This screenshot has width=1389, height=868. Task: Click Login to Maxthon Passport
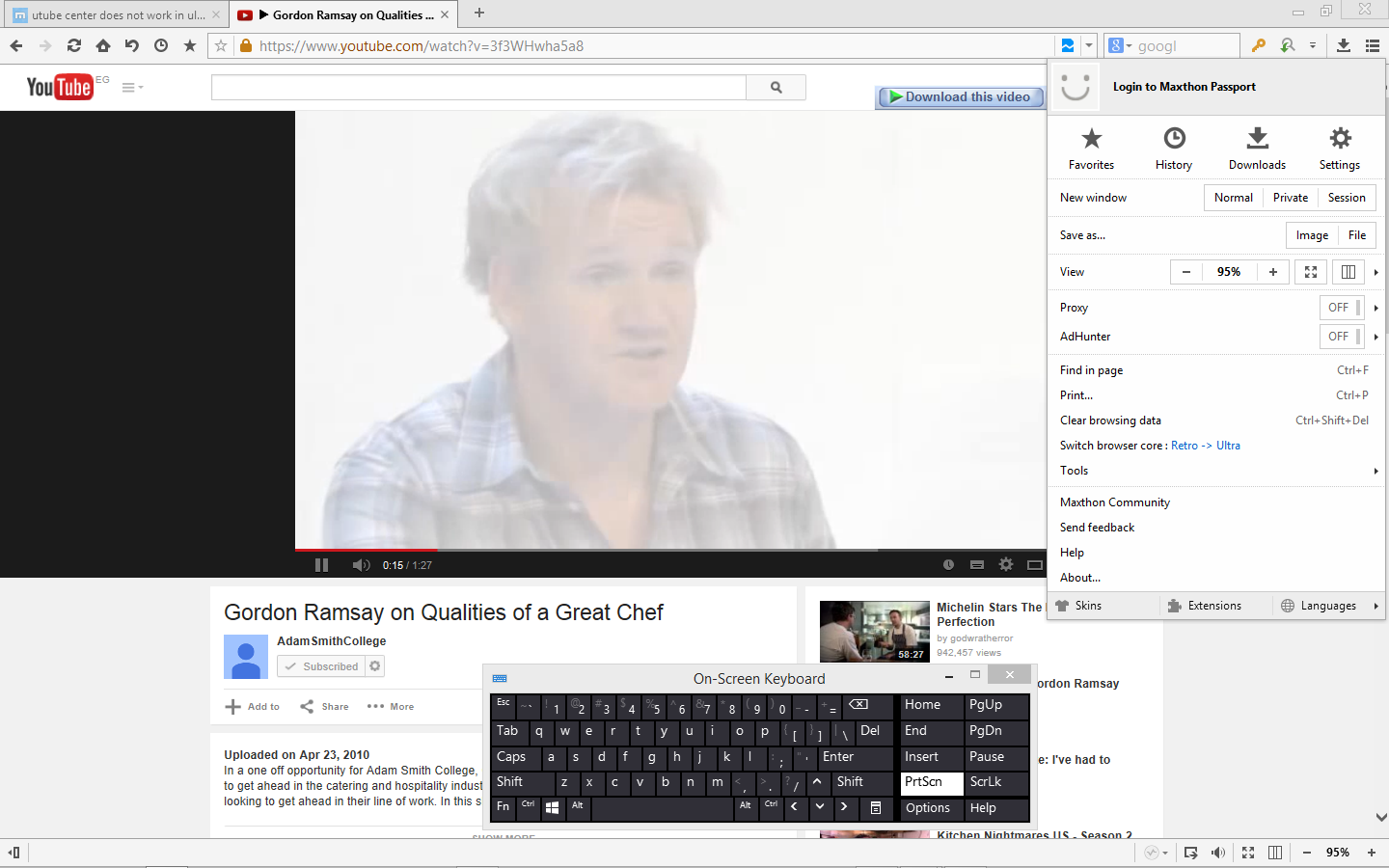(1185, 87)
